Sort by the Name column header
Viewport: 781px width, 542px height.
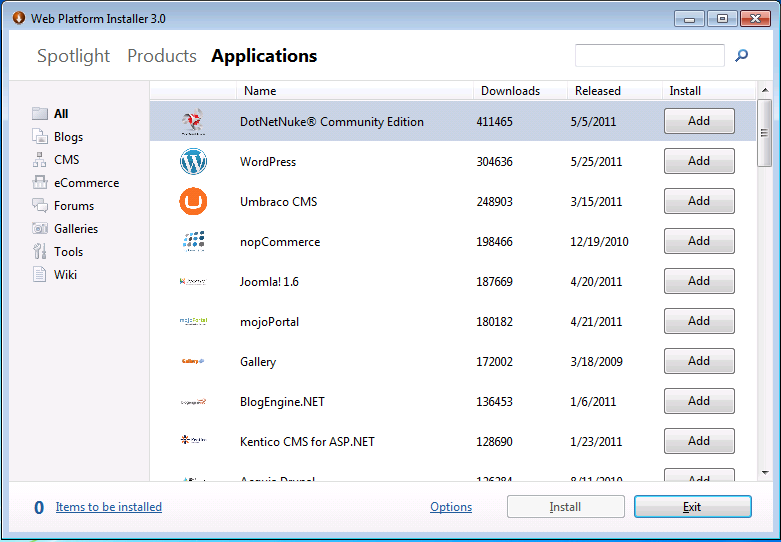tap(355, 91)
